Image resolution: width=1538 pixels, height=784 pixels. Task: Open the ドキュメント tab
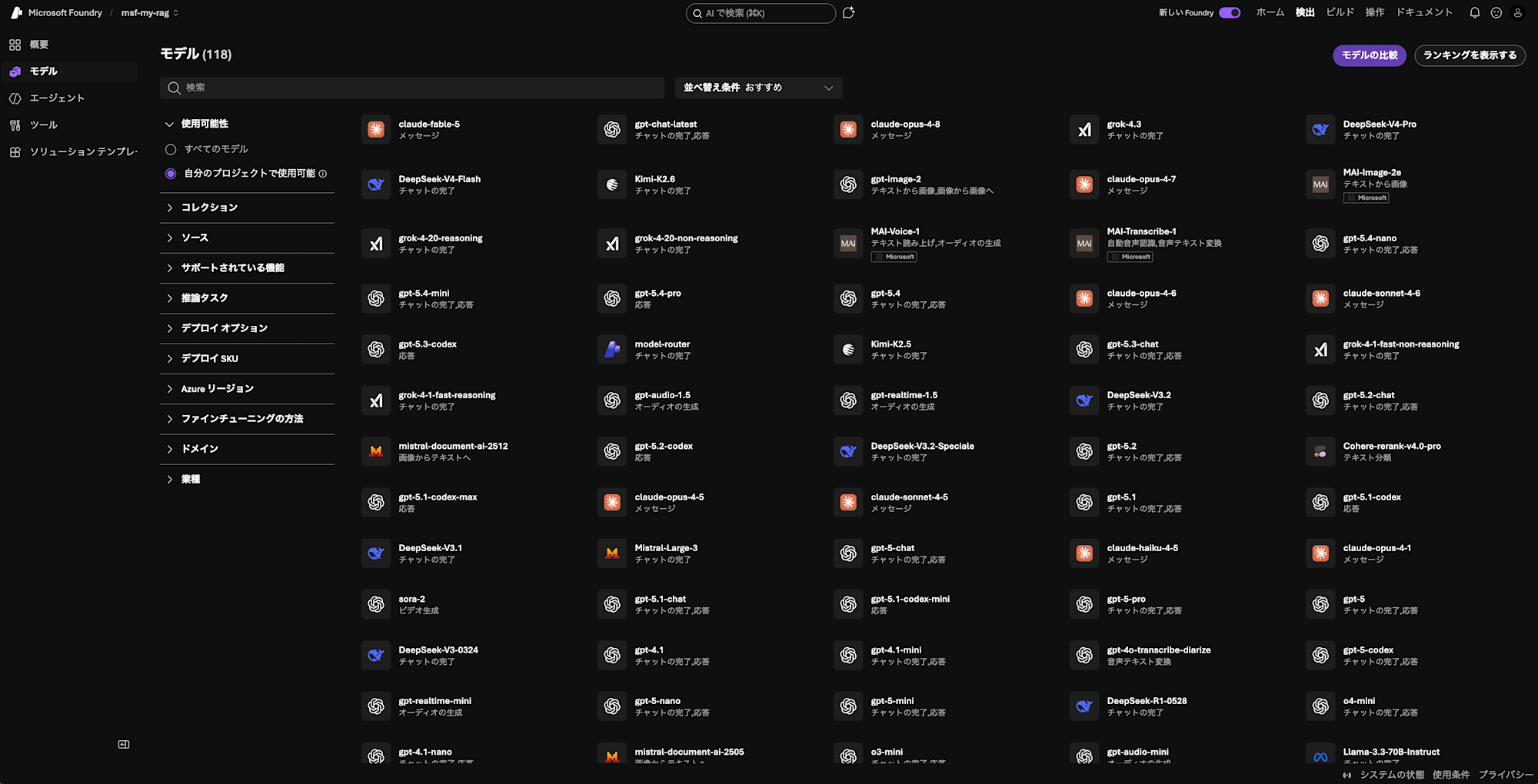[1424, 12]
